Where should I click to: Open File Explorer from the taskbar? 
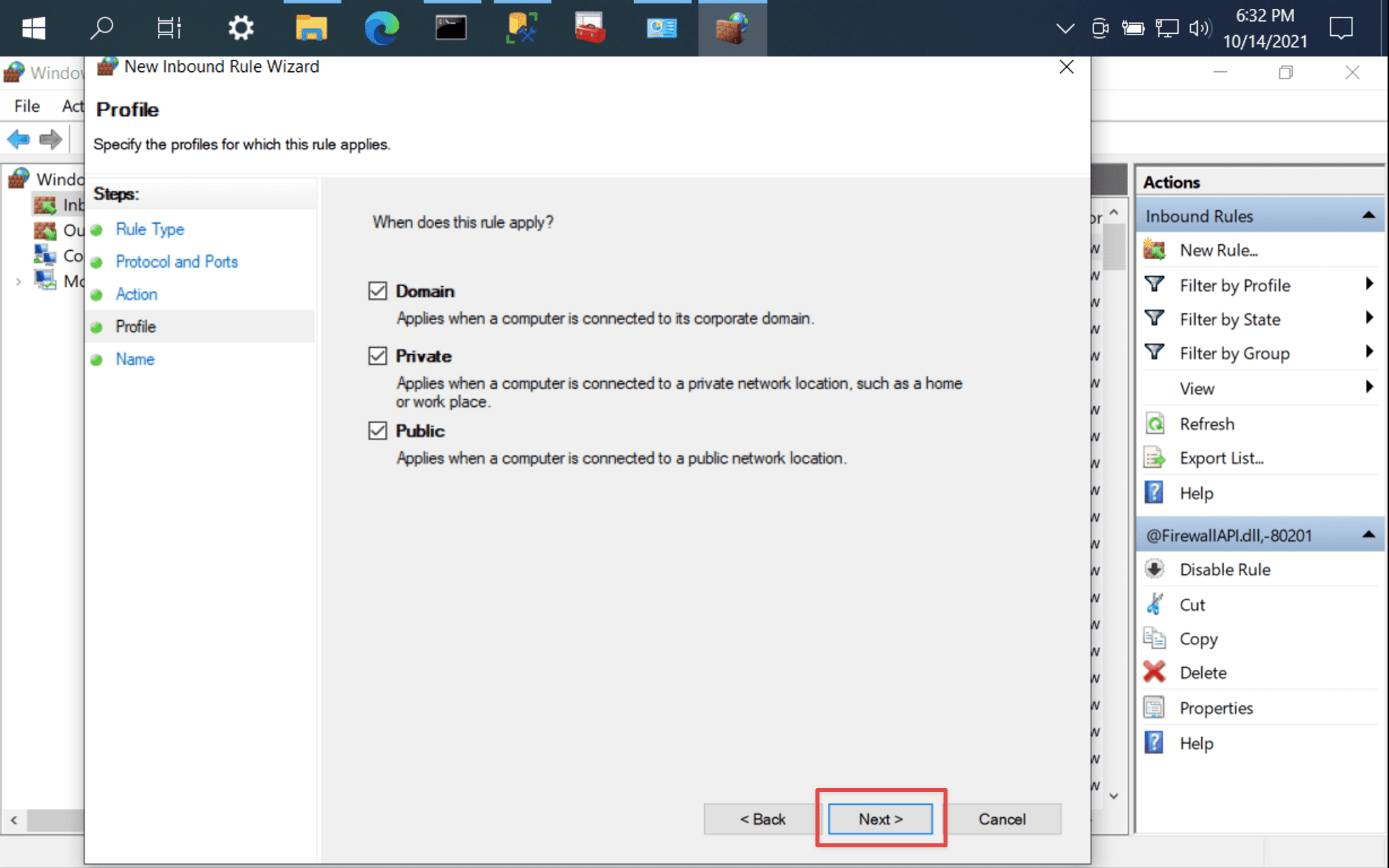click(x=311, y=28)
